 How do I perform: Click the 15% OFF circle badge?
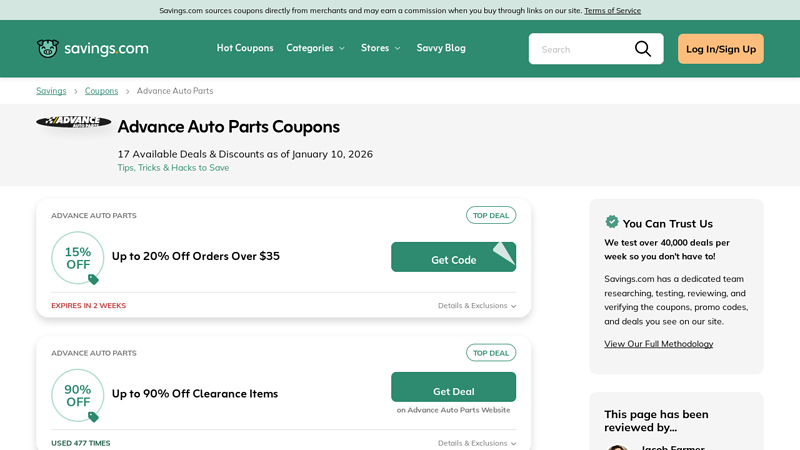[x=78, y=258]
